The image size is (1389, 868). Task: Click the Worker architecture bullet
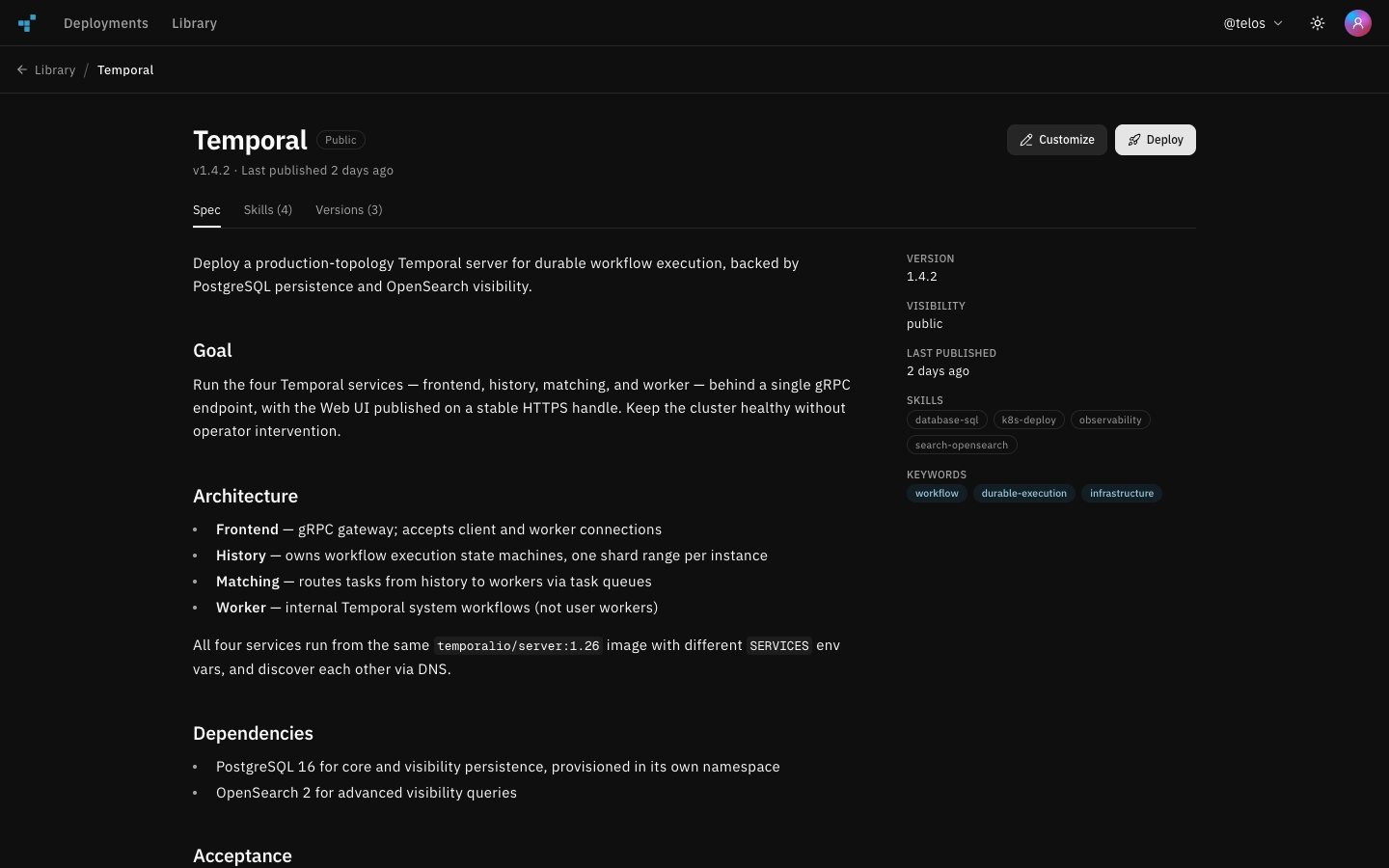click(437, 608)
